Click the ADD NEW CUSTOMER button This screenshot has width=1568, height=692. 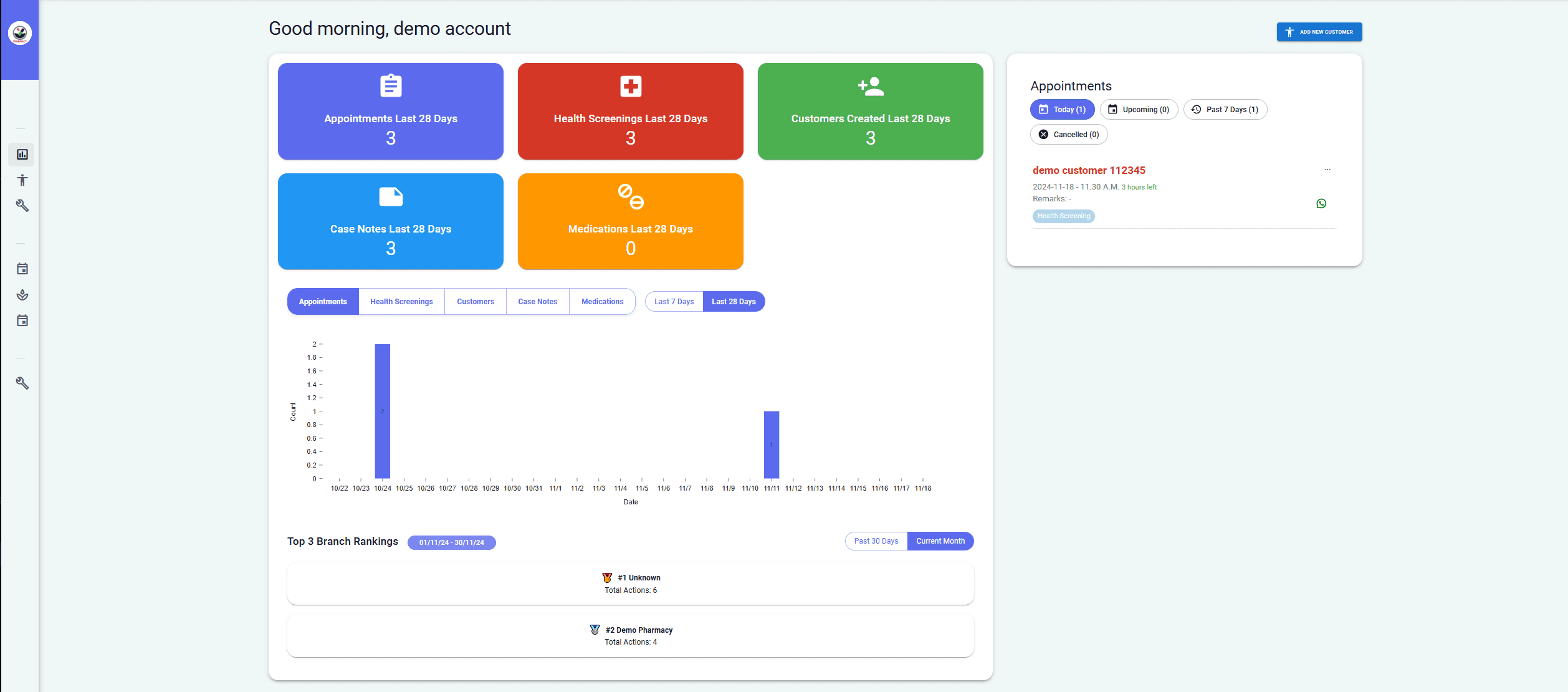tap(1319, 32)
